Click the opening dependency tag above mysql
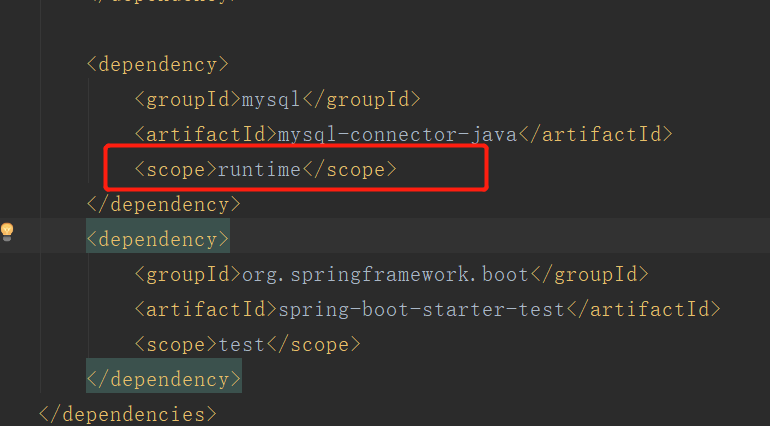The width and height of the screenshot is (770, 426). 158,65
